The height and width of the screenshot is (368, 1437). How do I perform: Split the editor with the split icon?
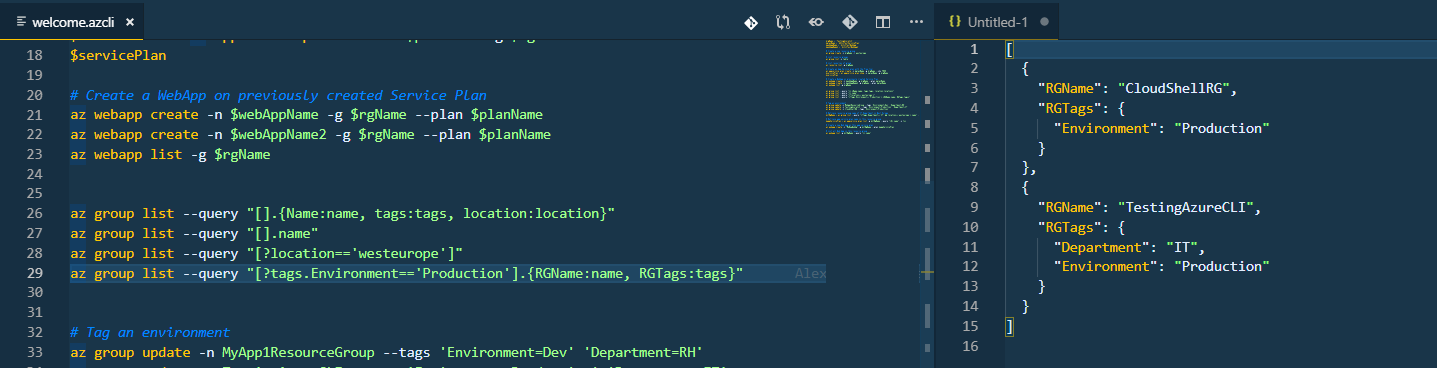(x=882, y=21)
